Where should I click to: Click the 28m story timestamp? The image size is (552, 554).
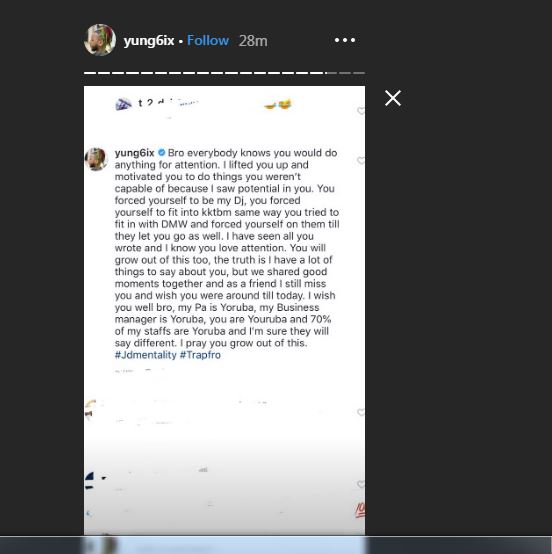click(x=253, y=41)
